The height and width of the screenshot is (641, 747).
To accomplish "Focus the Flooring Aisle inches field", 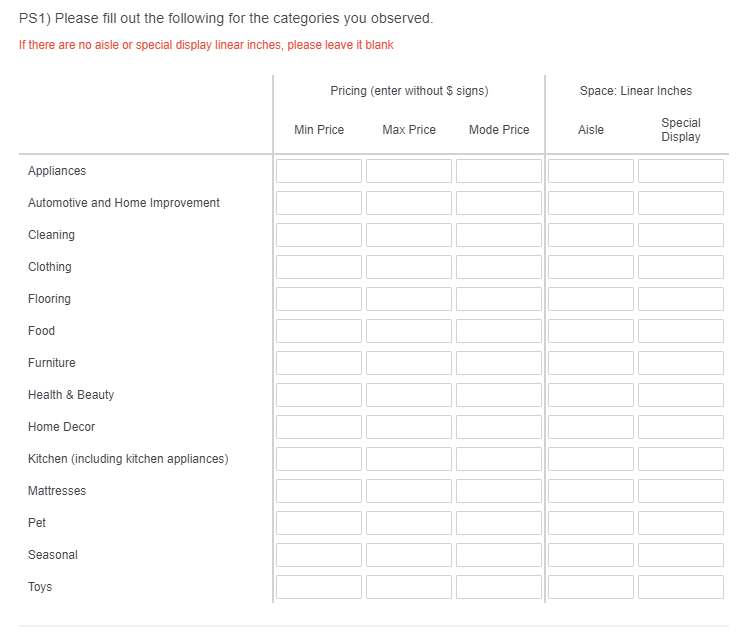I will point(590,299).
